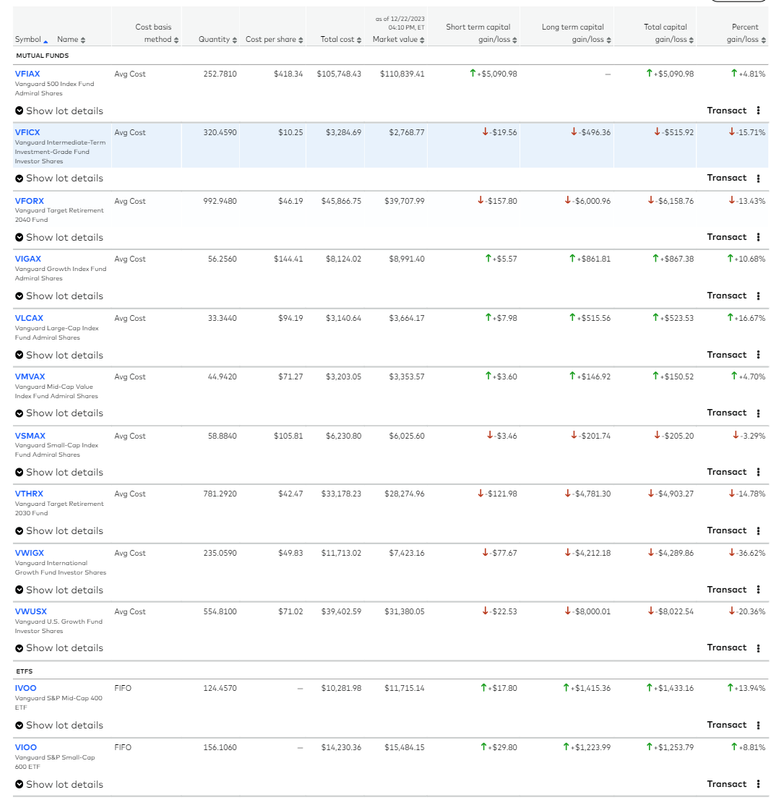Image resolution: width=776 pixels, height=800 pixels.
Task: Open the three-dot menu for VTHRX
Action: click(758, 531)
